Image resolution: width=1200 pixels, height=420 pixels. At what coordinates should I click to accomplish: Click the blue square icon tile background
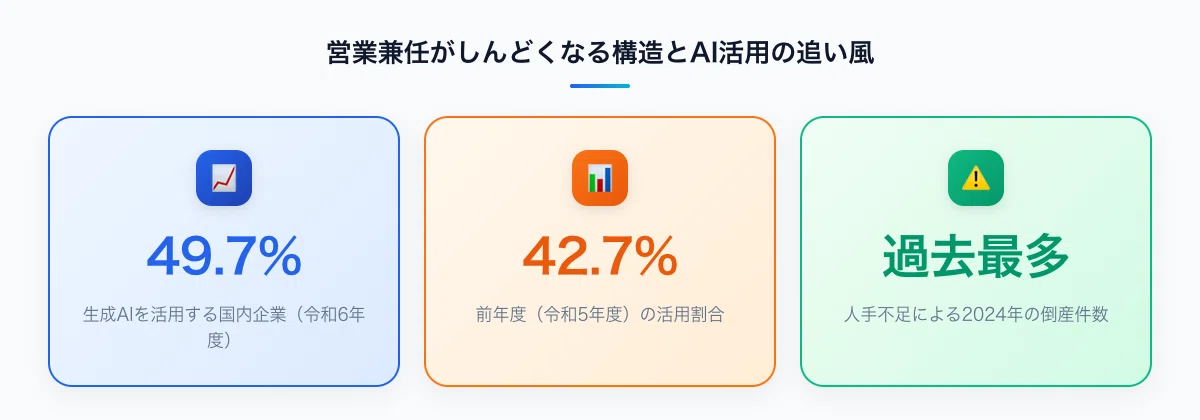click(x=224, y=178)
